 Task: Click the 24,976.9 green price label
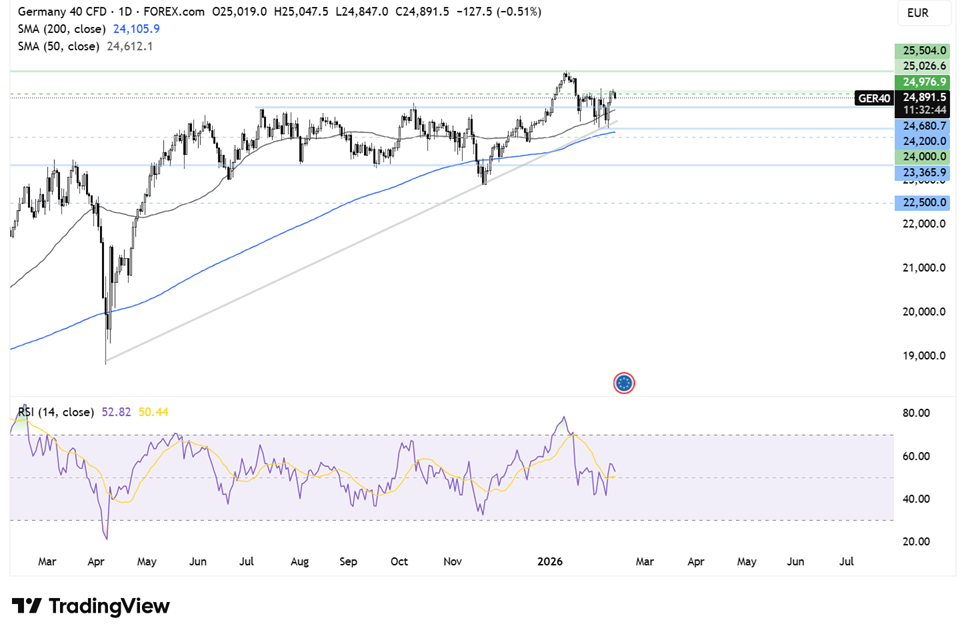[x=922, y=82]
